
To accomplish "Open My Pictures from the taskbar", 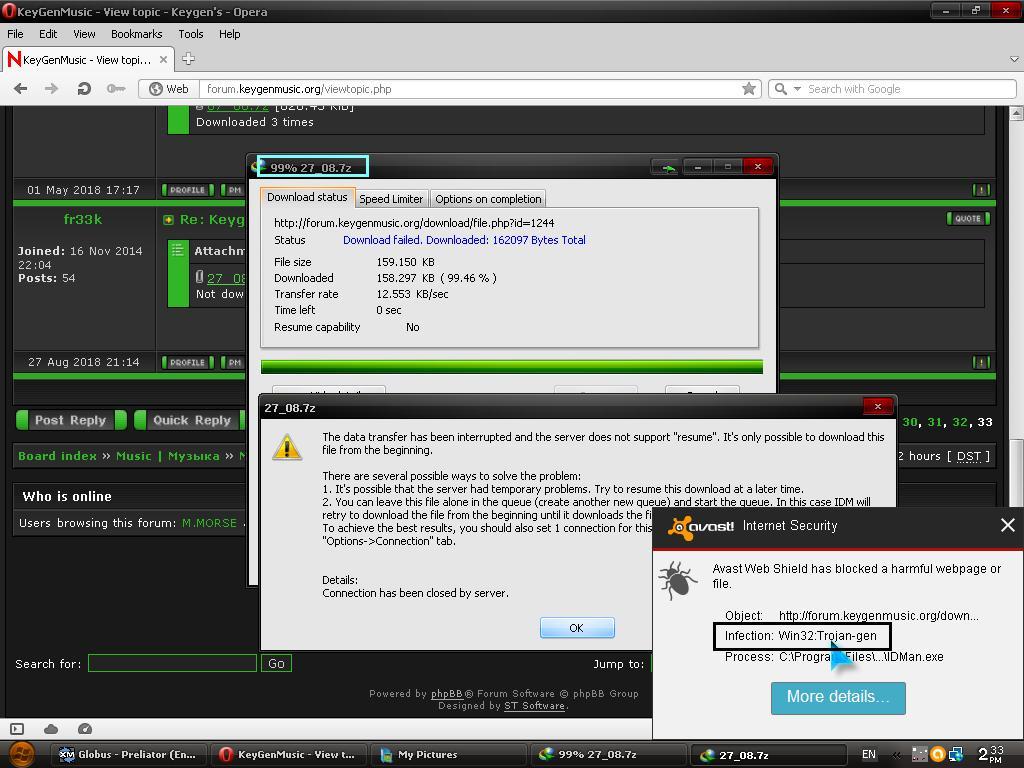I will (x=449, y=755).
